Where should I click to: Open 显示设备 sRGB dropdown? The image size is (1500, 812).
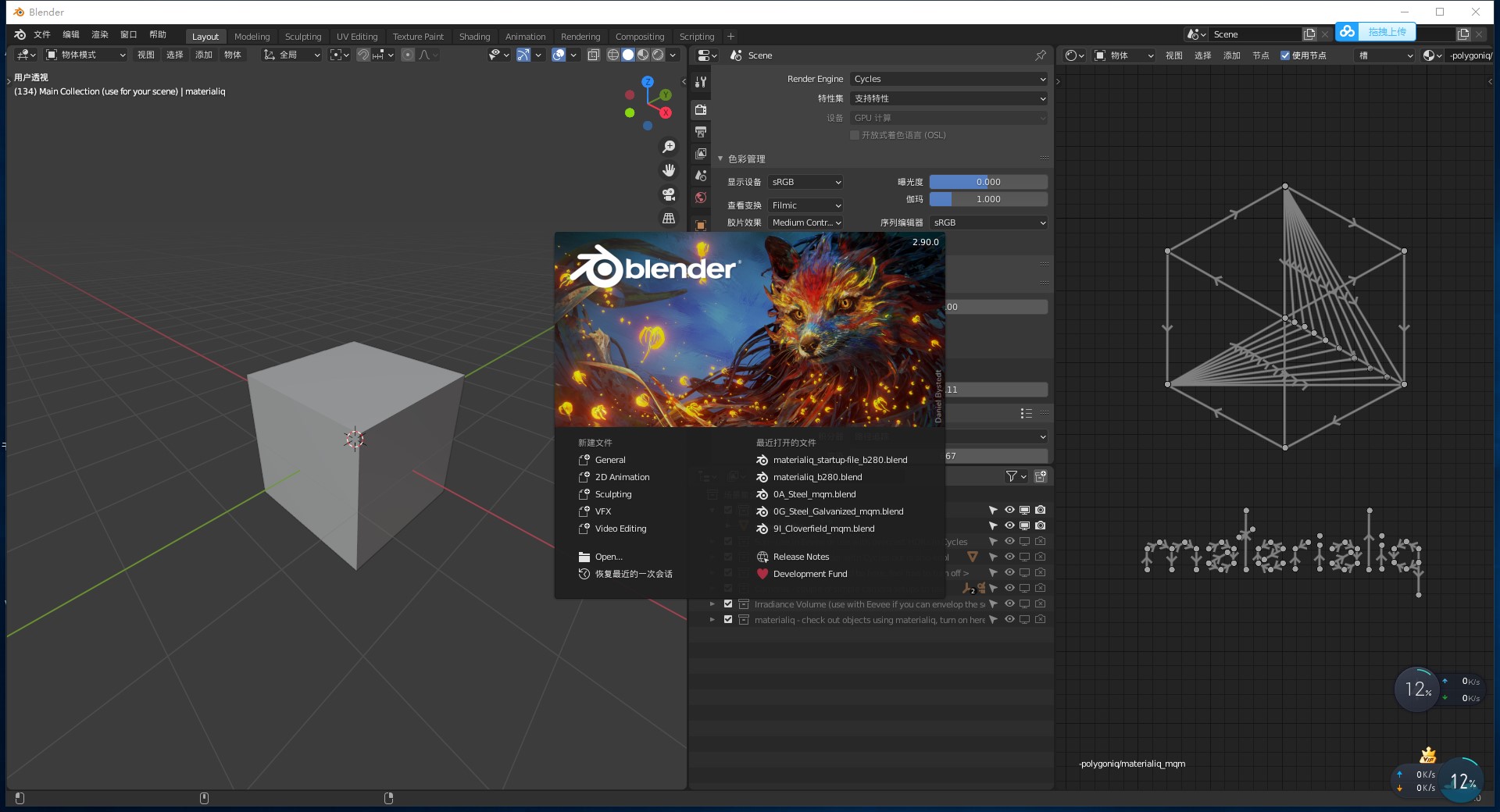pos(805,182)
